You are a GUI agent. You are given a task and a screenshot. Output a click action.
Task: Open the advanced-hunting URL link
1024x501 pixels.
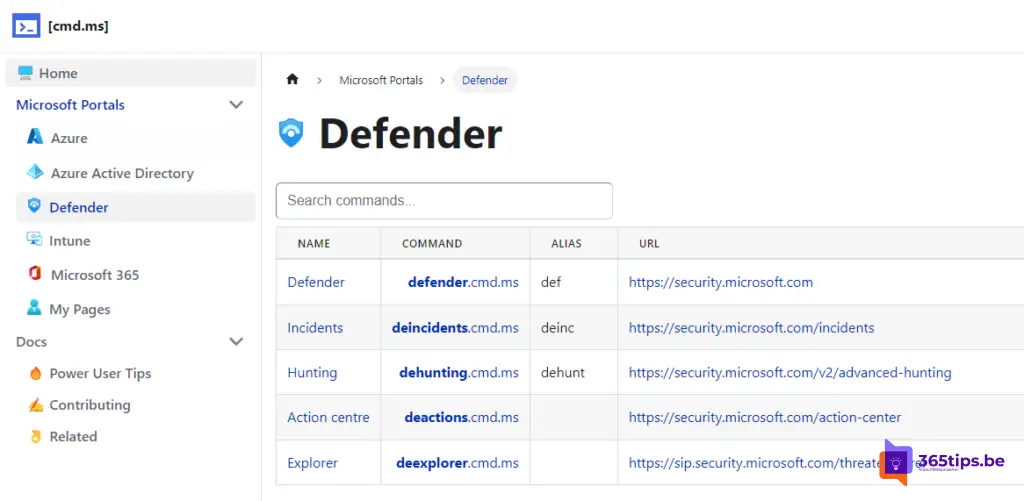790,373
